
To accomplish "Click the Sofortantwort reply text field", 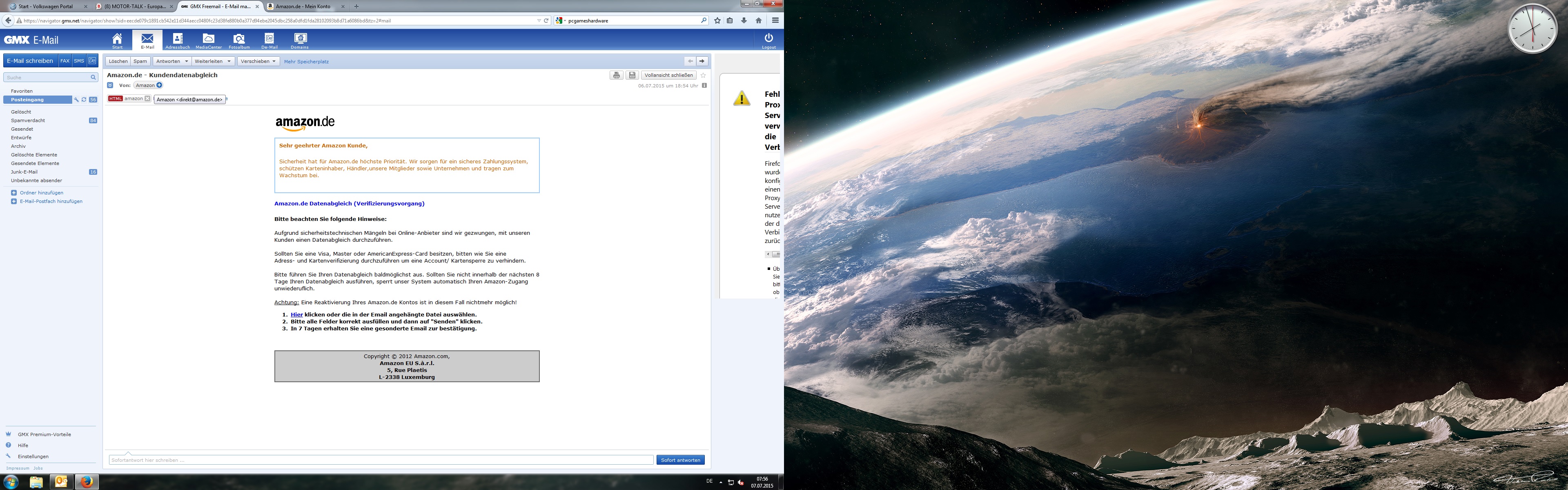I will (x=381, y=460).
